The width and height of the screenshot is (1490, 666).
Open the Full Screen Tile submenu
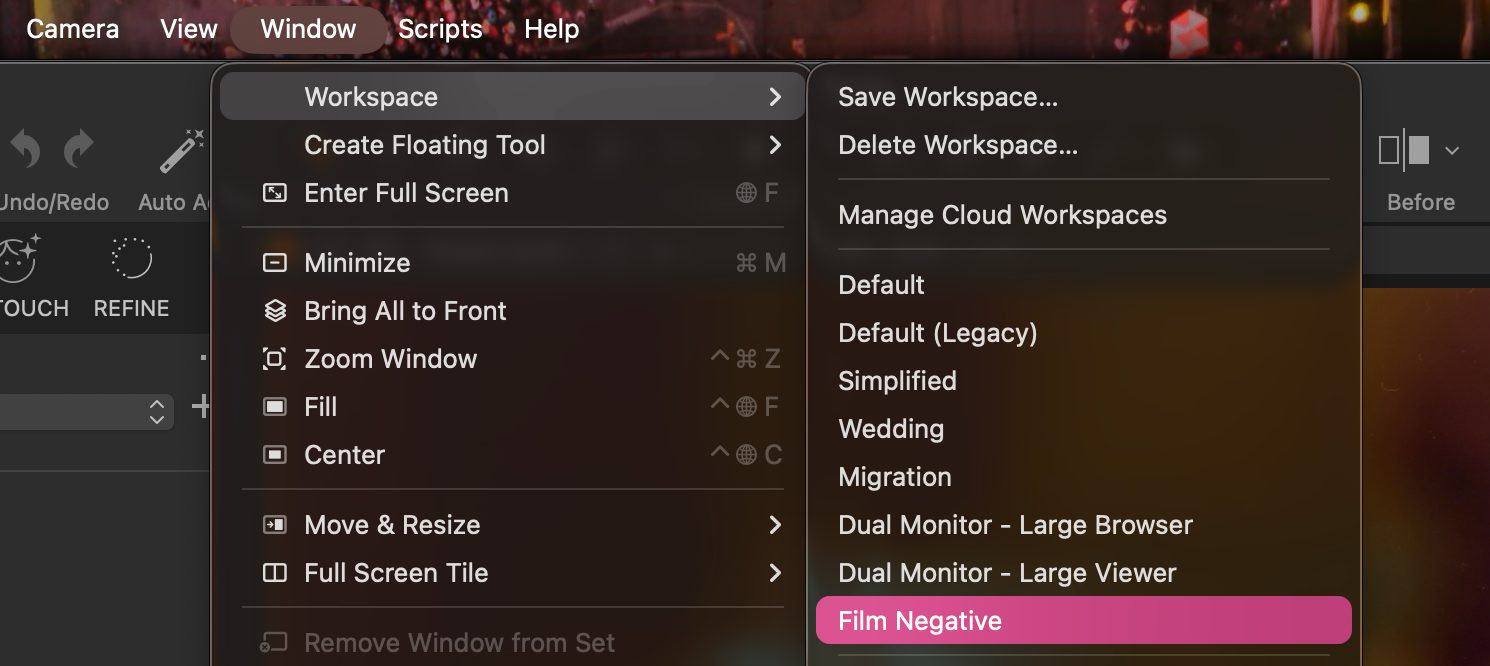pos(774,573)
